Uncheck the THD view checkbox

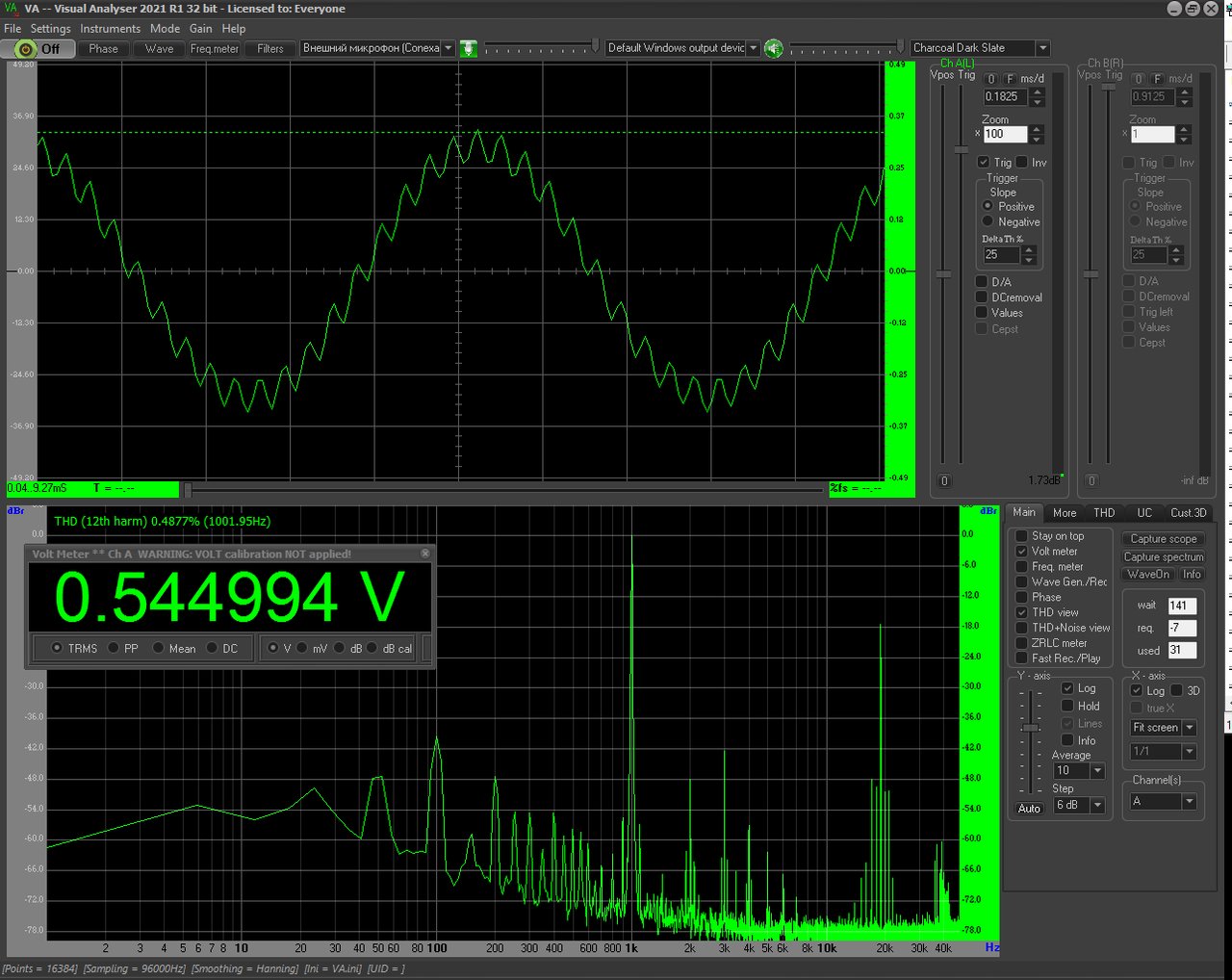(x=1021, y=612)
